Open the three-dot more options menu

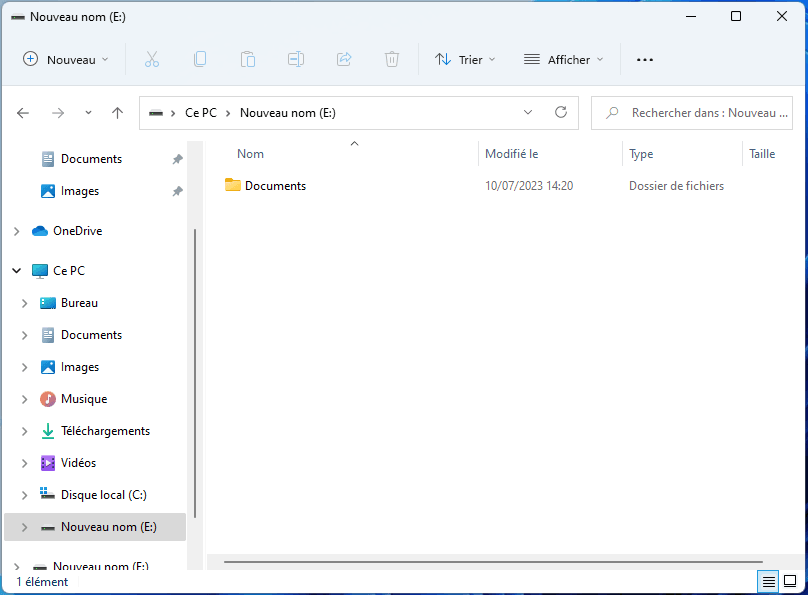tap(645, 60)
